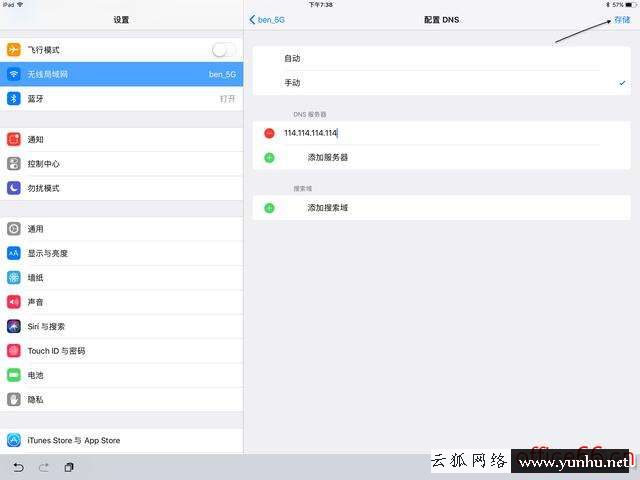
Task: Tap the 墙纸 (Wallpaper) label
Action: pyautogui.click(x=36, y=278)
